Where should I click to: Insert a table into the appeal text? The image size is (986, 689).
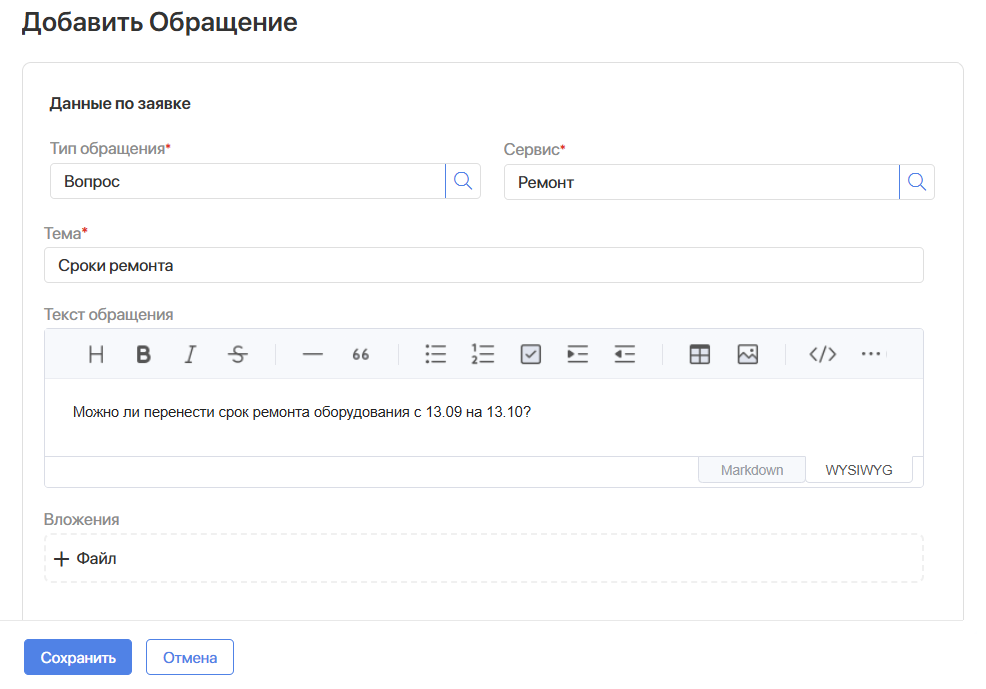click(x=699, y=354)
